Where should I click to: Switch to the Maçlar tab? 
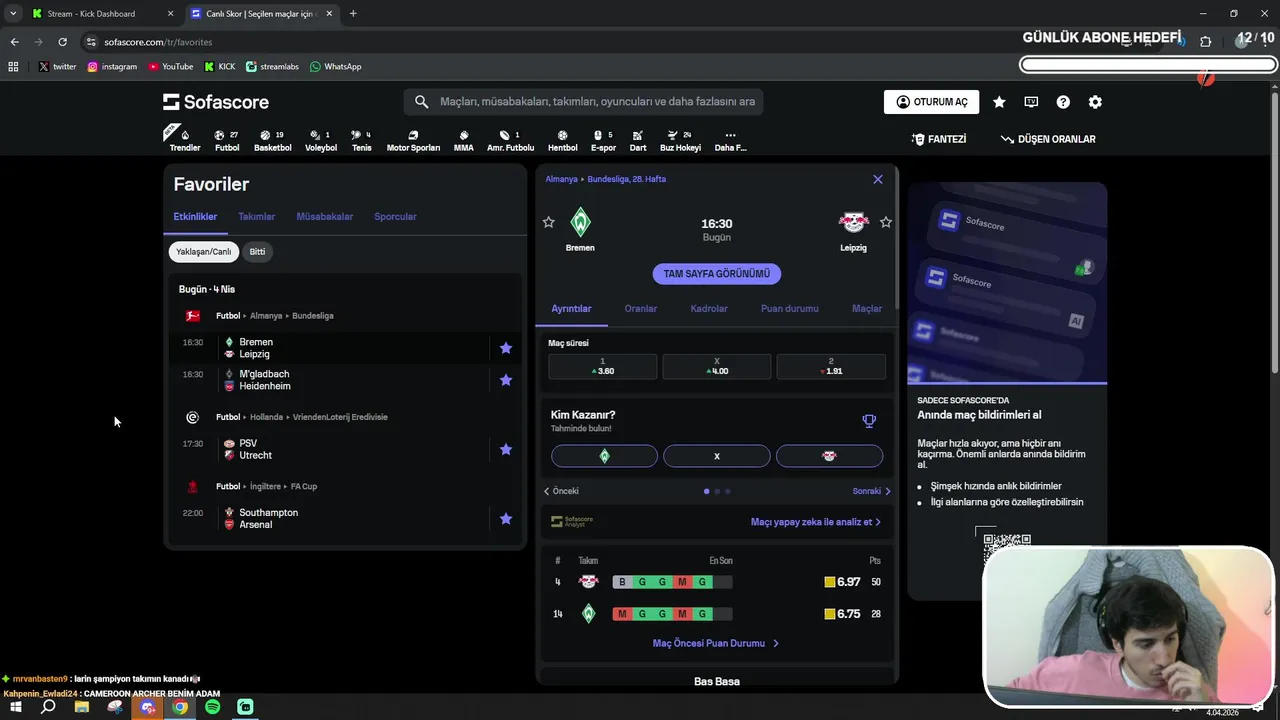(x=867, y=309)
